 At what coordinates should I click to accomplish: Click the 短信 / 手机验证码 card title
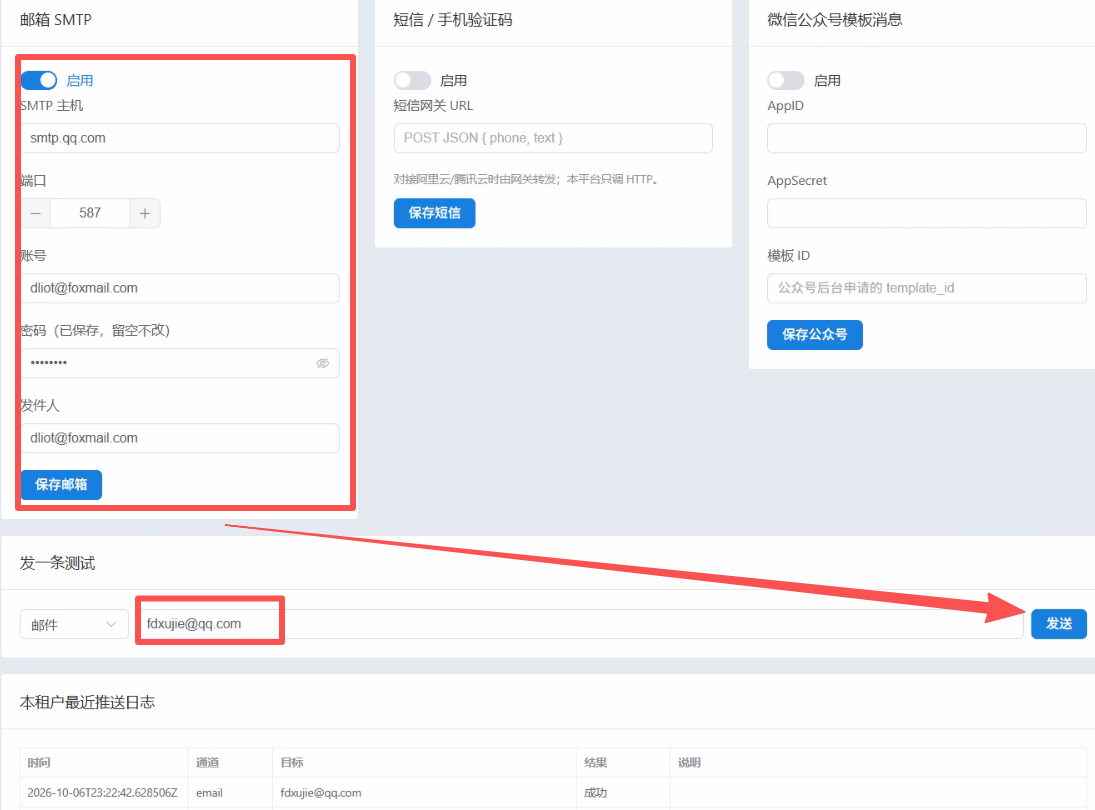pos(453,20)
